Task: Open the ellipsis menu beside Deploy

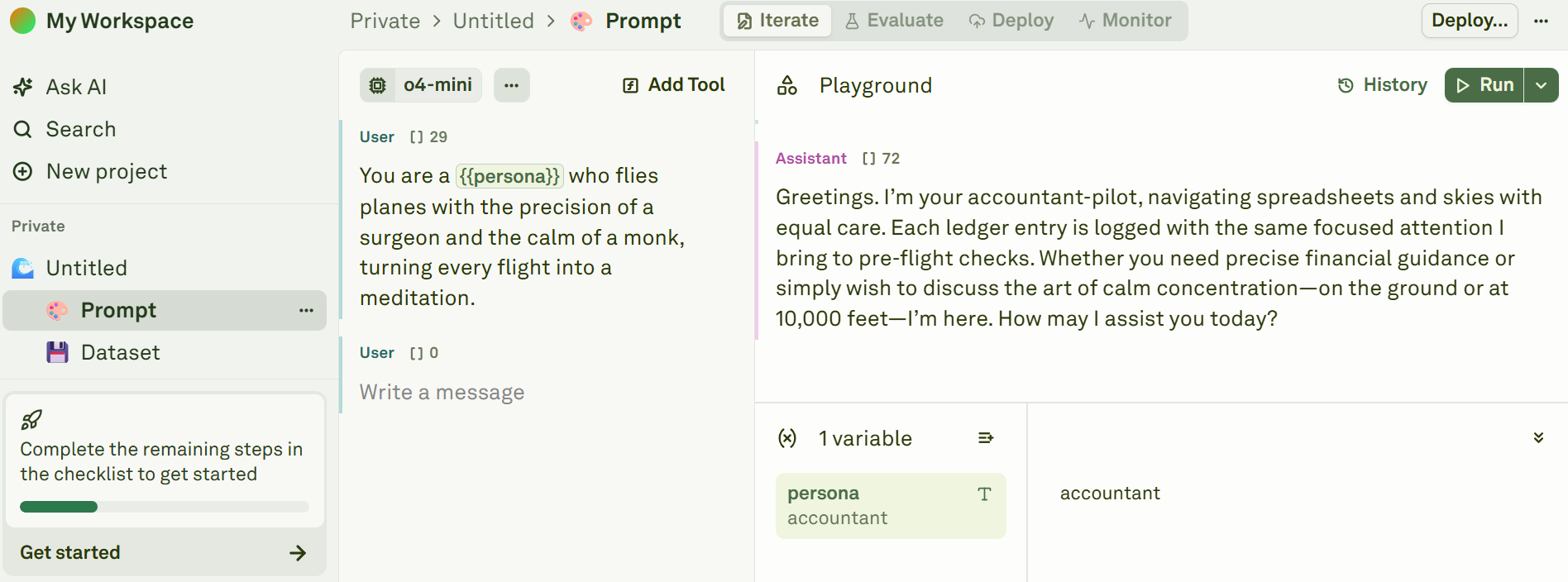Action: click(1541, 21)
